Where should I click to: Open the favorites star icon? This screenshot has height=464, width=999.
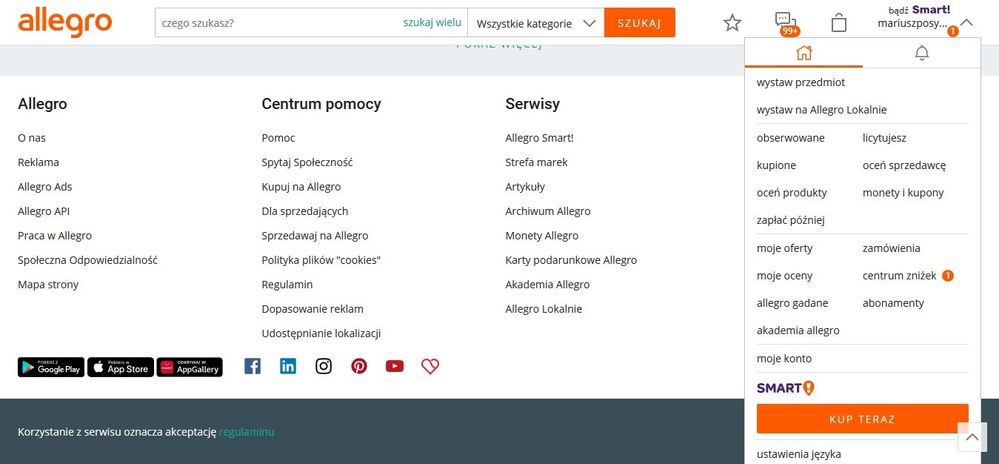coord(733,22)
